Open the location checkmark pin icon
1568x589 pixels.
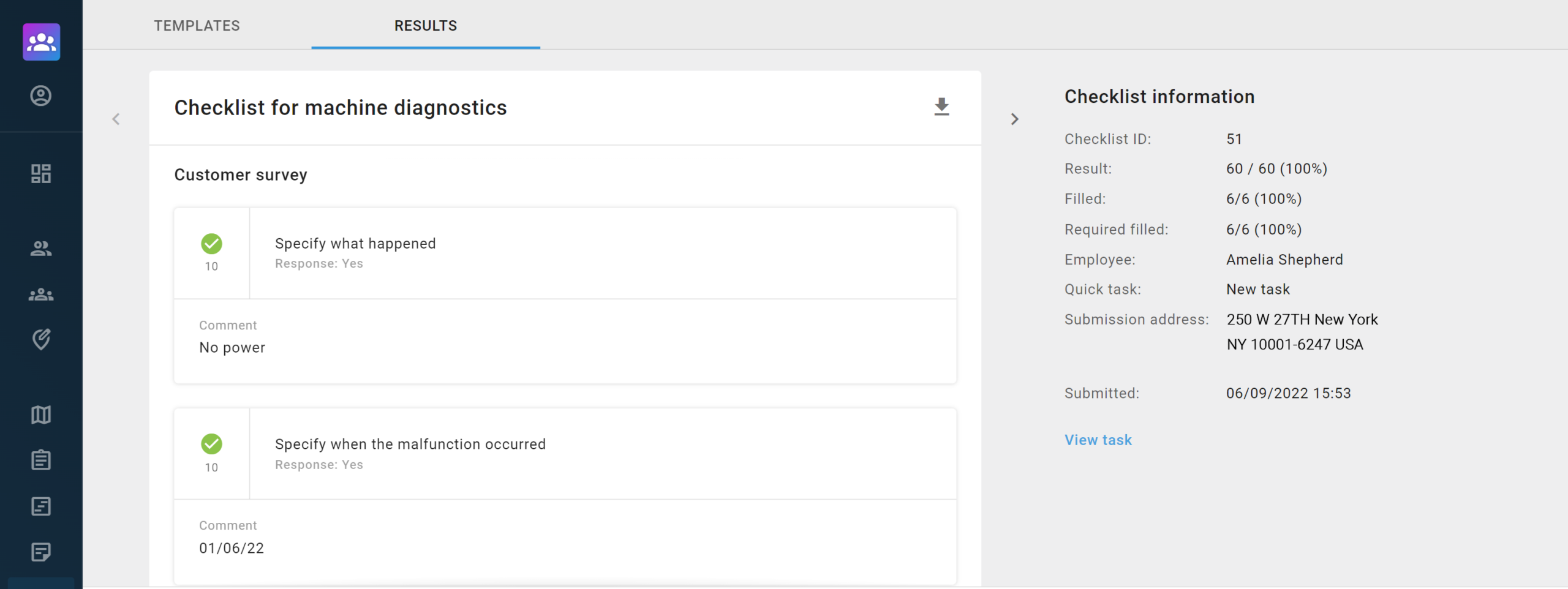coord(41,339)
